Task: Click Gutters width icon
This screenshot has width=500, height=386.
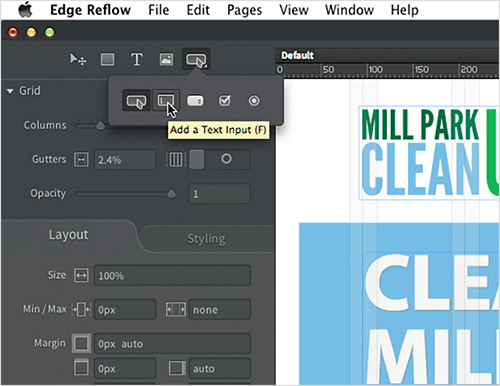Action: click(81, 159)
